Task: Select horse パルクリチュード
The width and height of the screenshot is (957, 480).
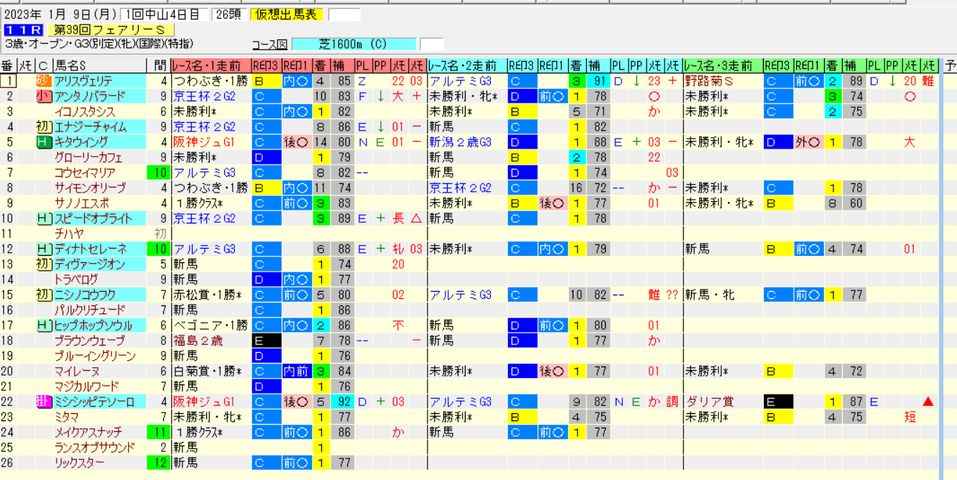Action: (99, 310)
